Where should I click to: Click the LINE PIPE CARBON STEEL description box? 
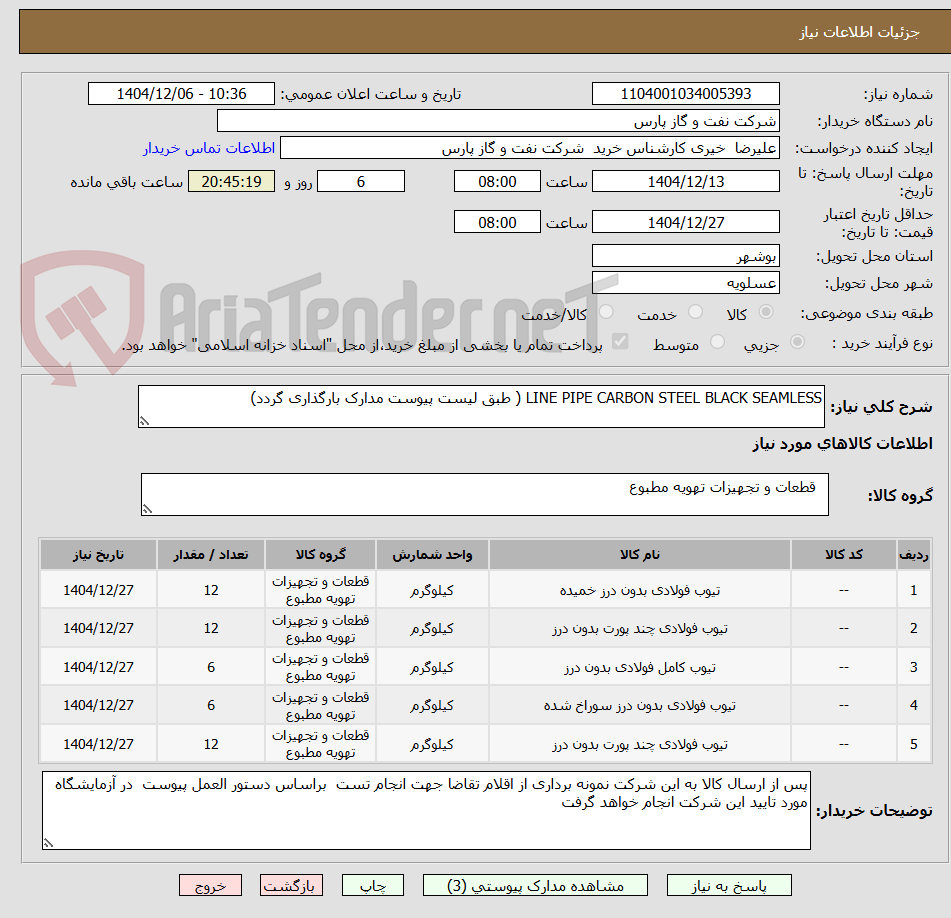coord(481,406)
